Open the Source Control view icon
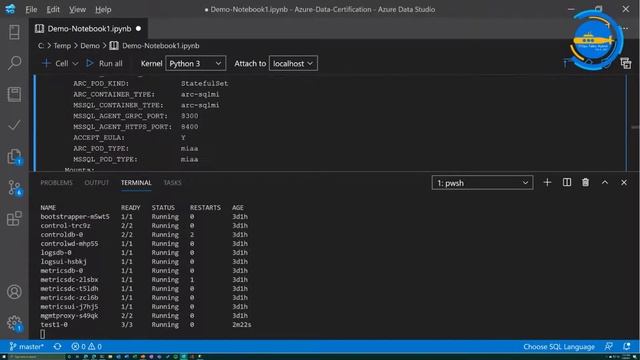This screenshot has width=640, height=360. [x=14, y=188]
